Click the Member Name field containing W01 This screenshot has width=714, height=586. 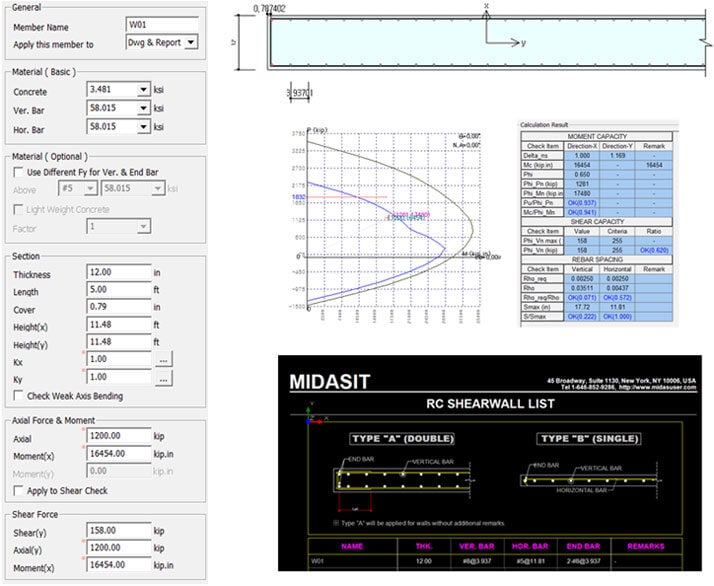click(x=161, y=24)
